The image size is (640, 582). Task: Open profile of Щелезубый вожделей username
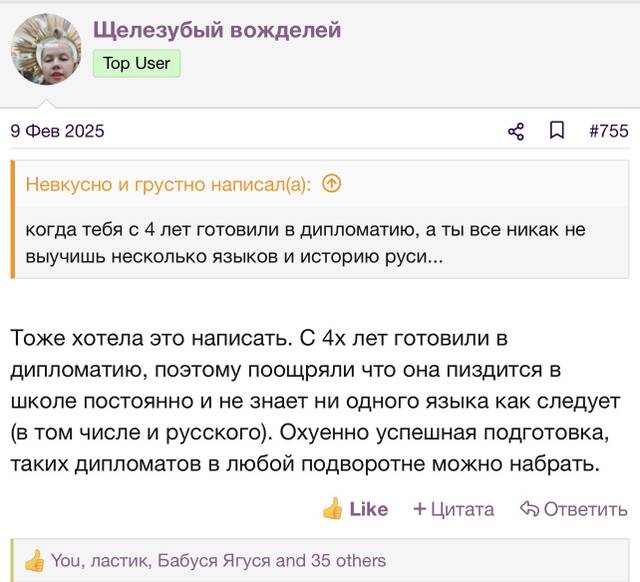coord(217,30)
